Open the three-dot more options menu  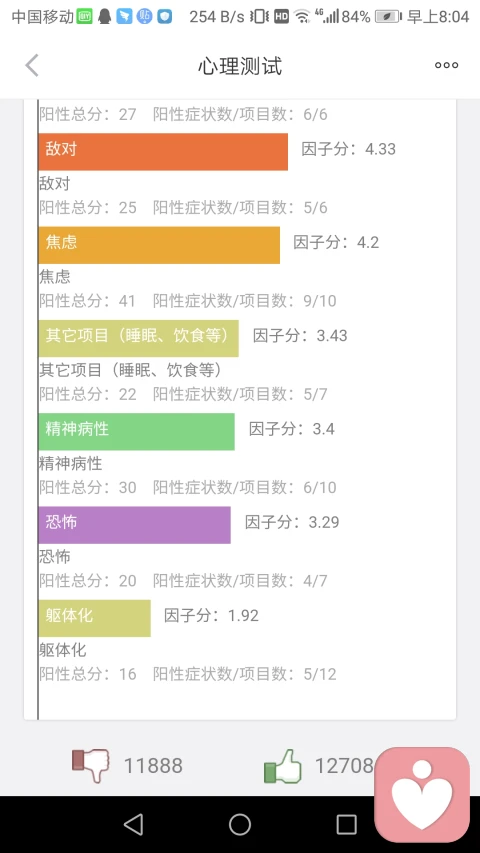(x=446, y=65)
